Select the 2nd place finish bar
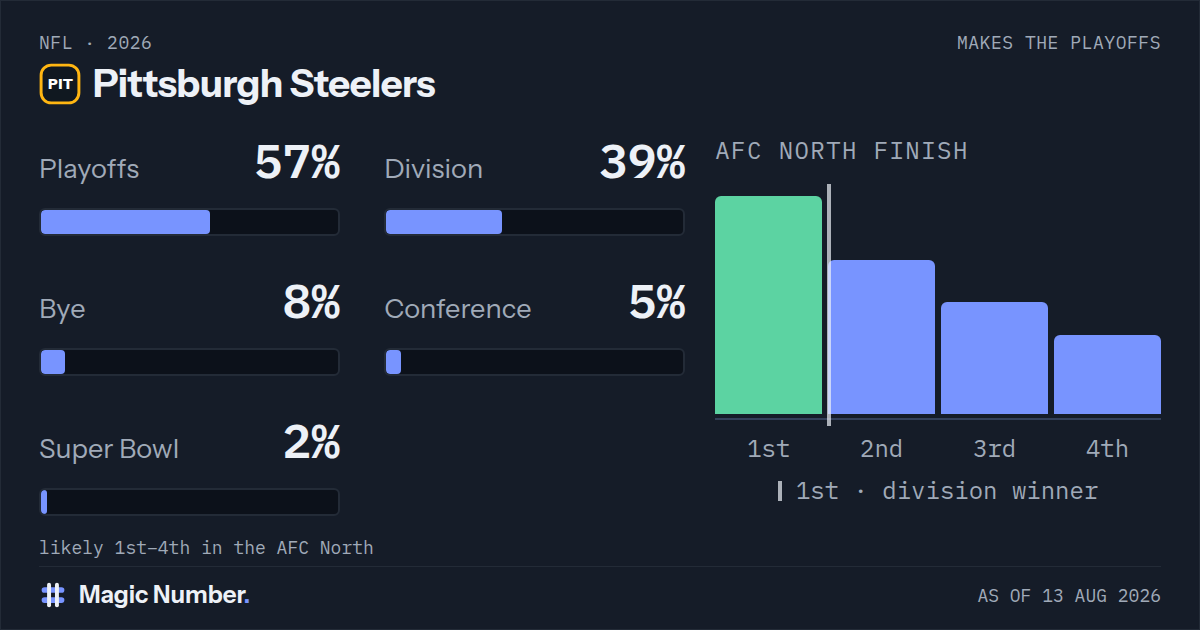The width and height of the screenshot is (1200, 630). tap(881, 337)
